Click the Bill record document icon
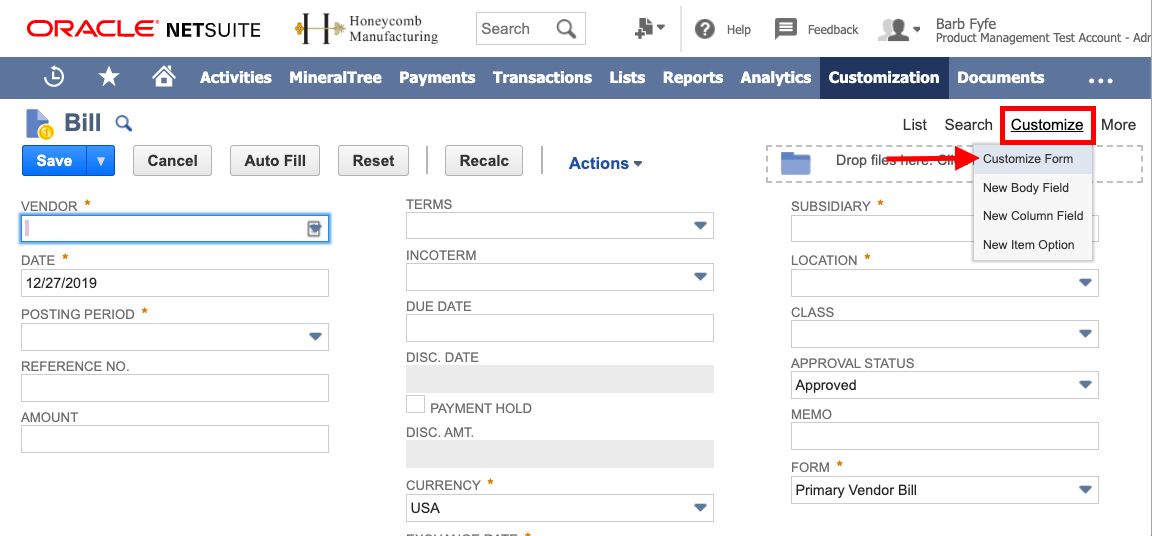Screen dimensions: 1152x536 (x=38, y=123)
